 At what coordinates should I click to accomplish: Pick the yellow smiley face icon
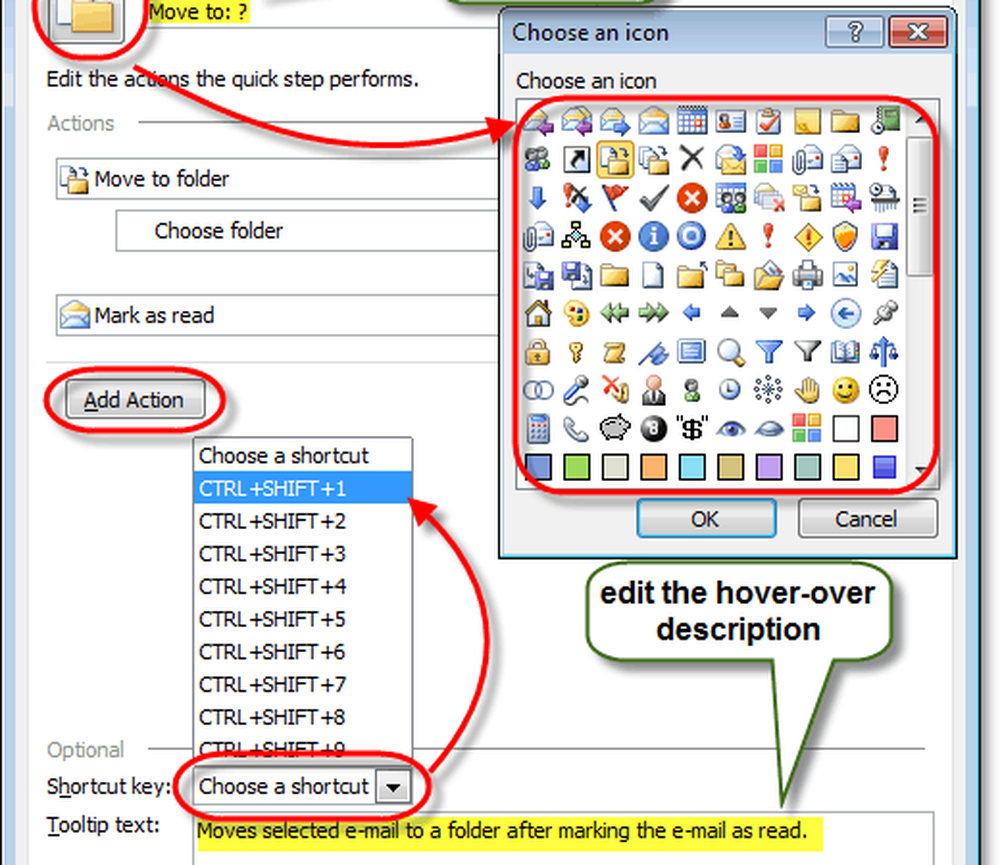(846, 389)
